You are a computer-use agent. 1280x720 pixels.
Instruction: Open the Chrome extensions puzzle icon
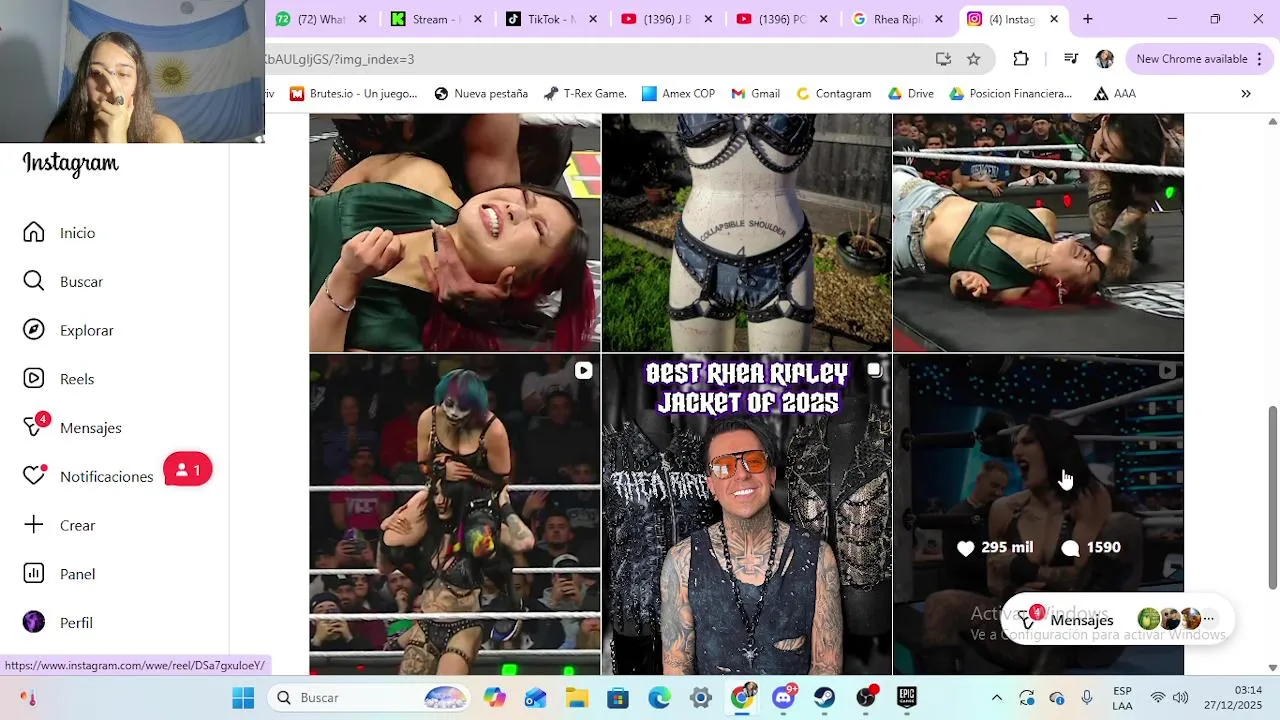1021,59
